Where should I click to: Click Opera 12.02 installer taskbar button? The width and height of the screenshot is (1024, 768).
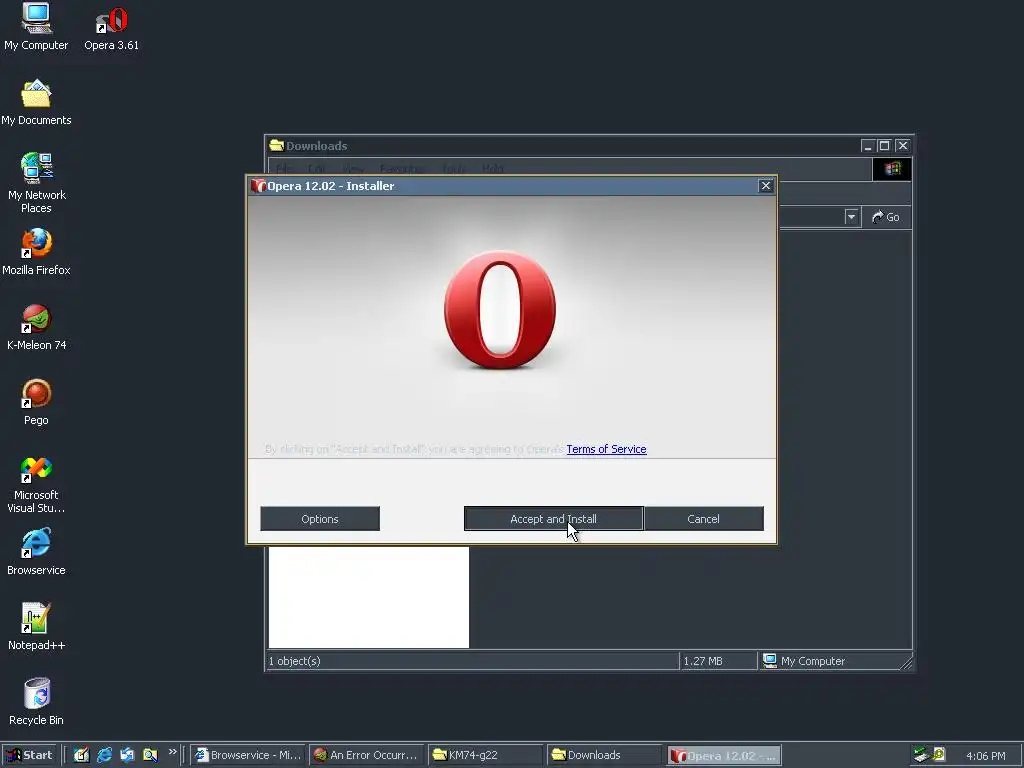(x=724, y=756)
